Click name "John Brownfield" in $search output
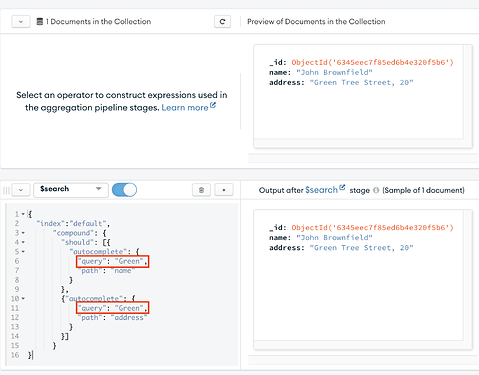479x375 pixels. click(x=334, y=238)
